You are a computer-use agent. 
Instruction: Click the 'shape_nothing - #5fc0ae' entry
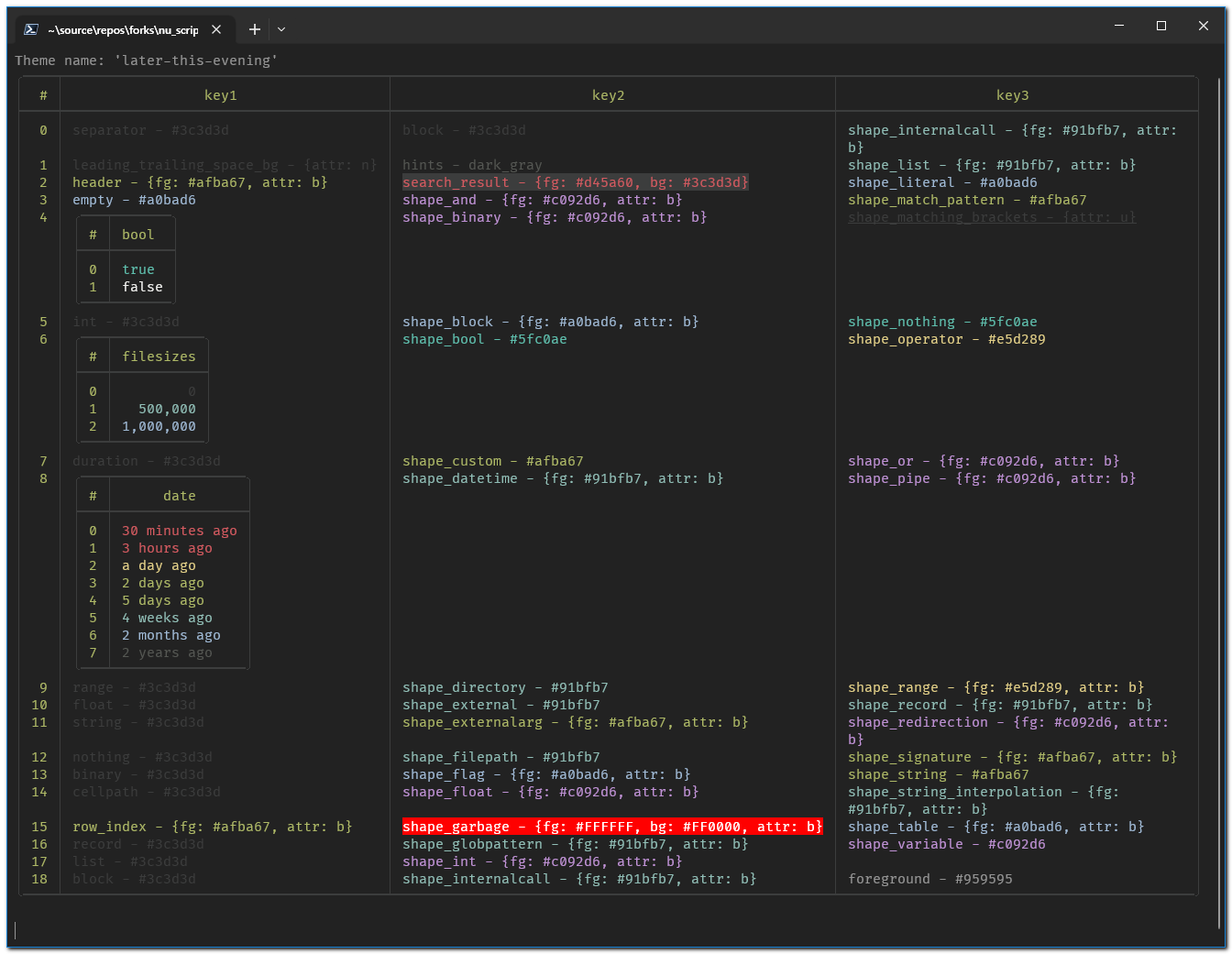(x=942, y=322)
